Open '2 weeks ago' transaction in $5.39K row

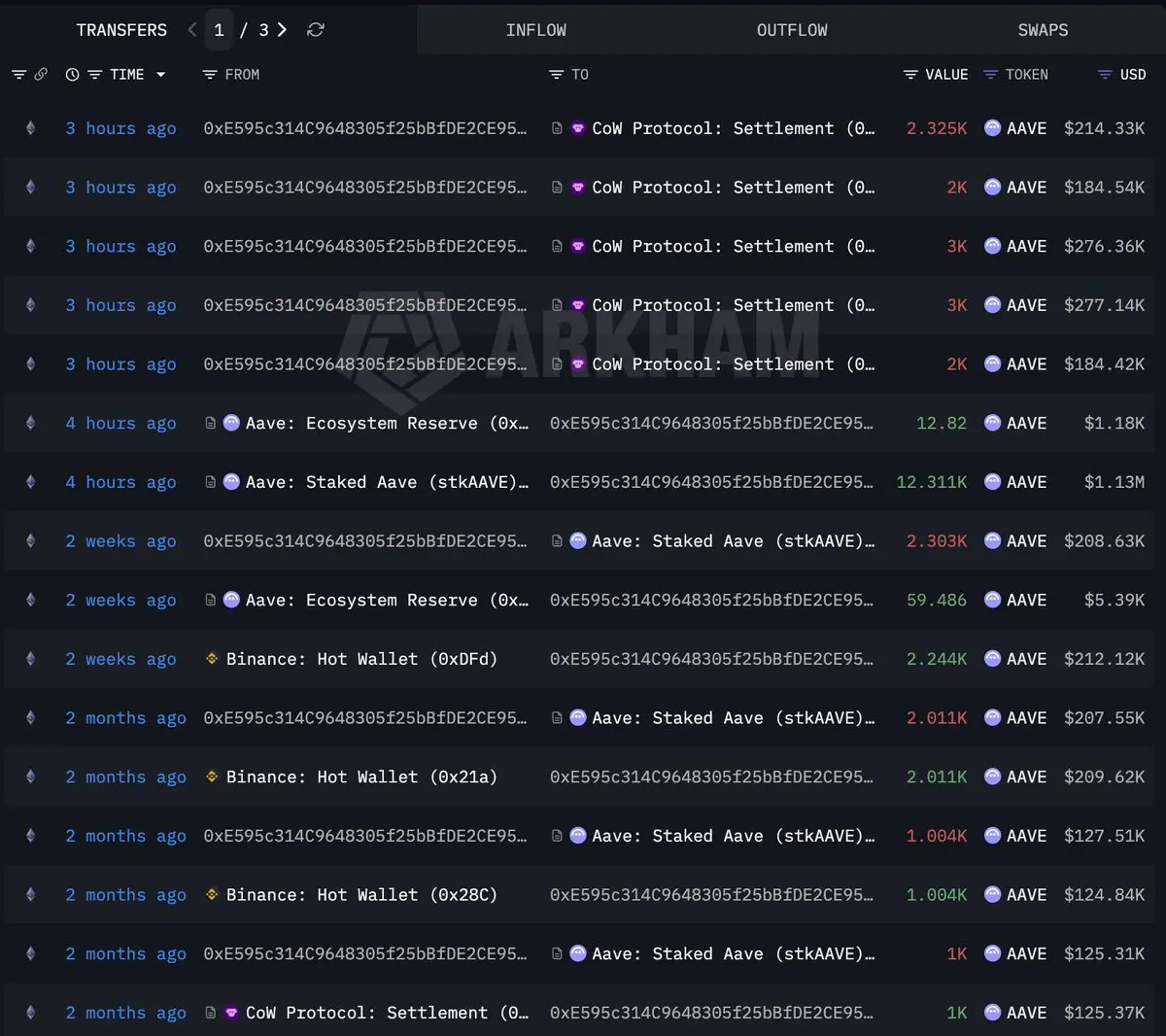coord(120,600)
